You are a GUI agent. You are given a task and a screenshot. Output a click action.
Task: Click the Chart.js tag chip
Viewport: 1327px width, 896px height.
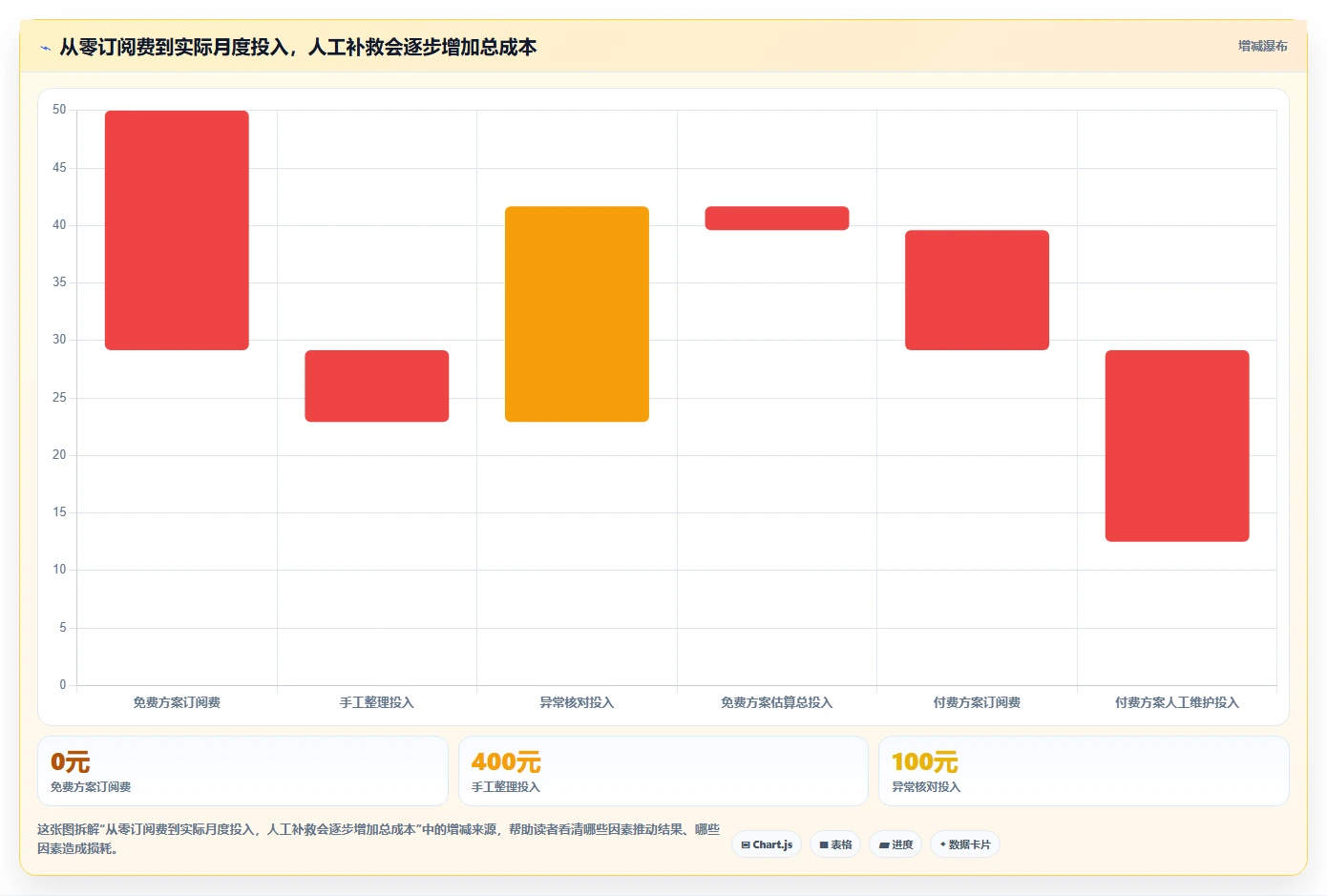tap(767, 844)
